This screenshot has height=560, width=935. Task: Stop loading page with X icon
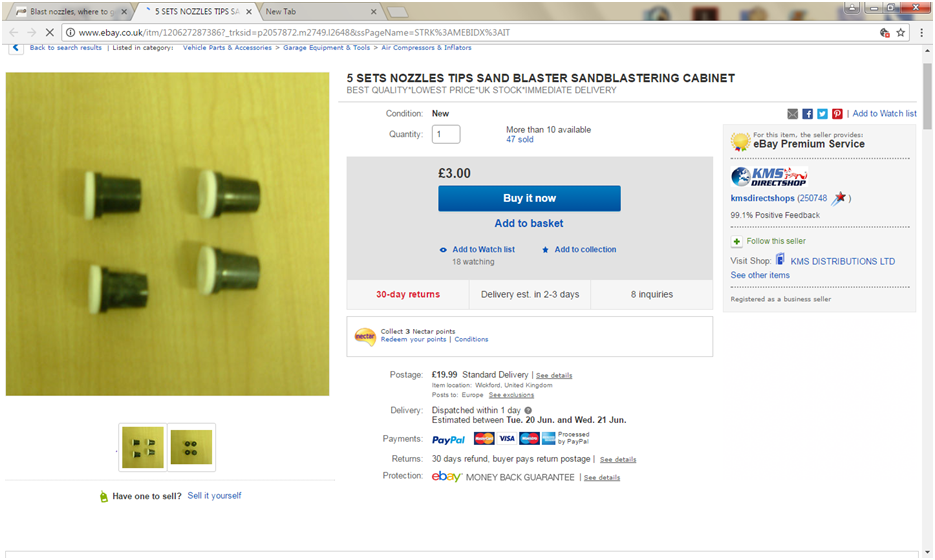point(49,32)
